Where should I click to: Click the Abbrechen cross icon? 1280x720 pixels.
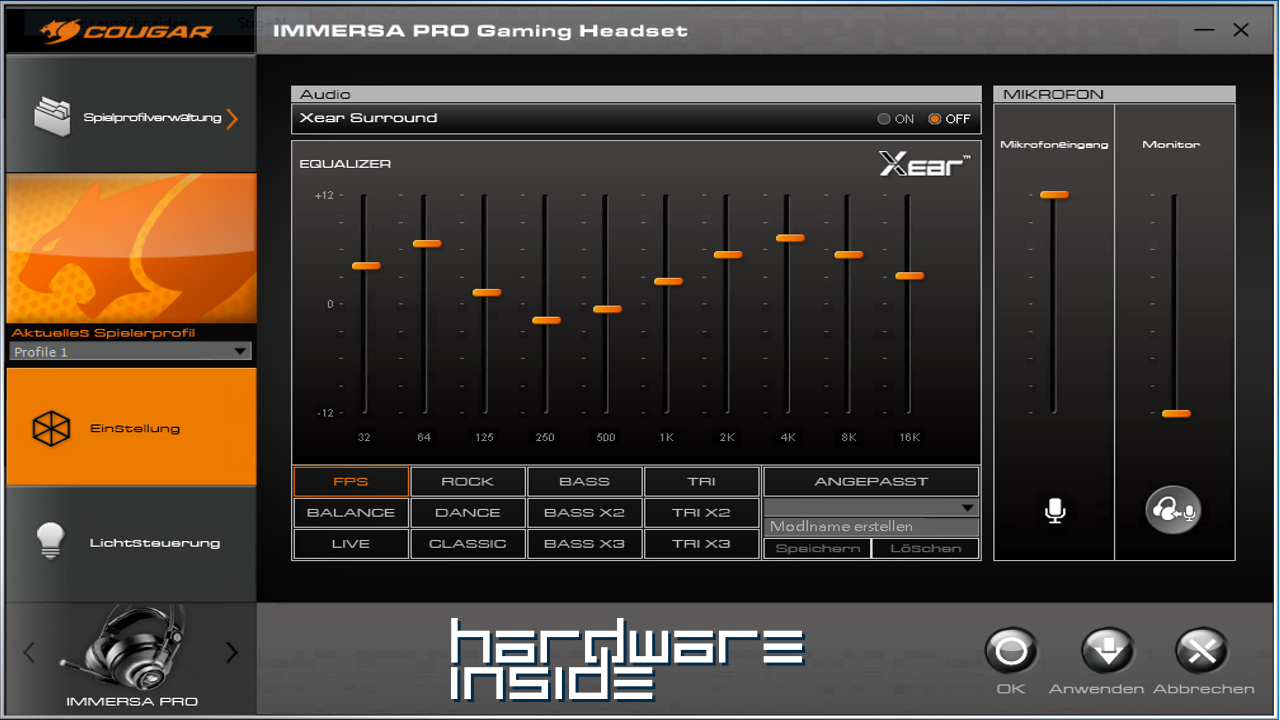(1202, 652)
